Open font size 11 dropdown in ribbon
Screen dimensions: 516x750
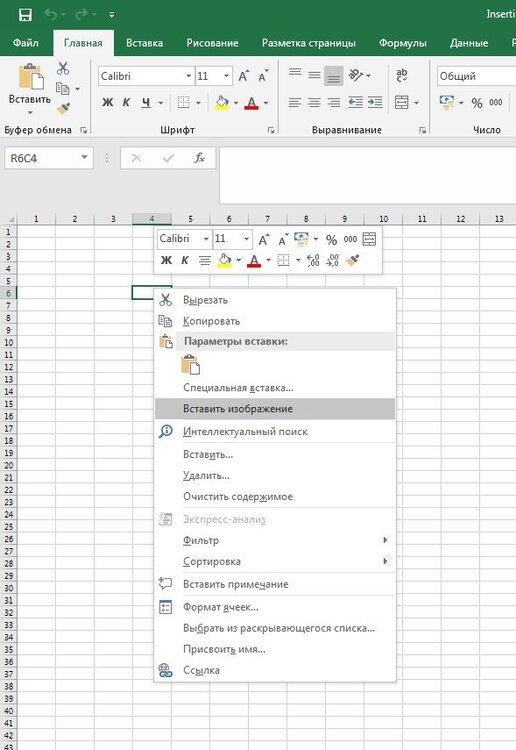click(226, 76)
